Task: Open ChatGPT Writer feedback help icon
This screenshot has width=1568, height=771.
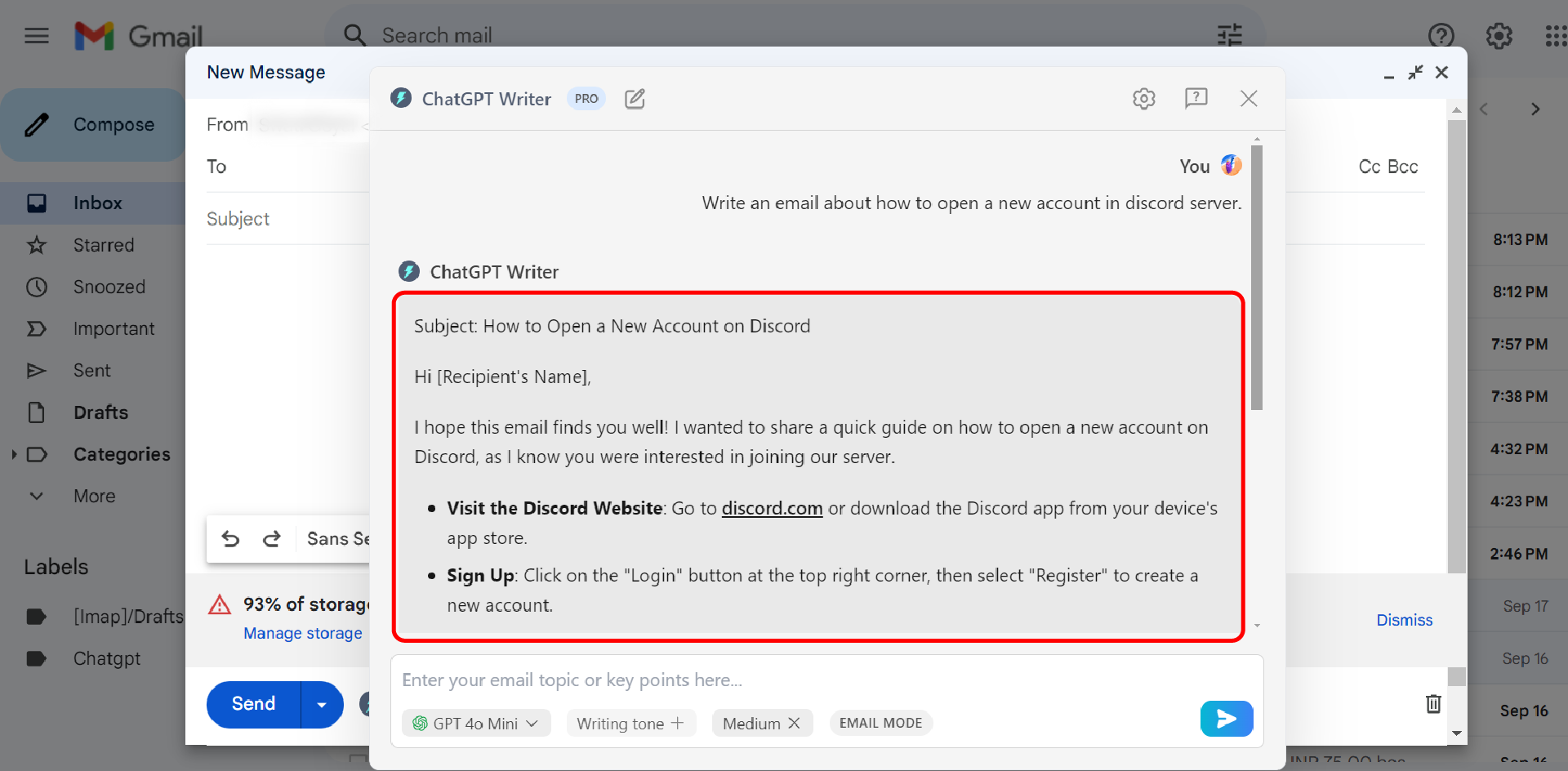Action: [x=1196, y=99]
